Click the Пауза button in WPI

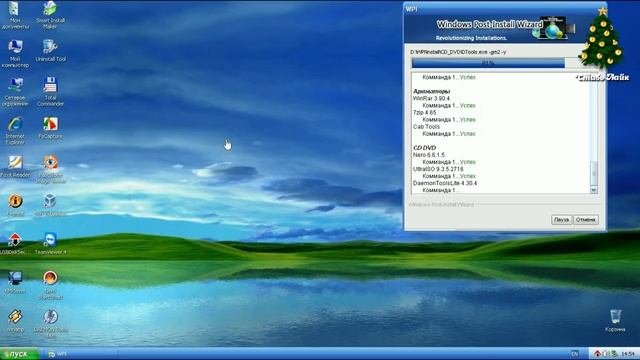(561, 220)
